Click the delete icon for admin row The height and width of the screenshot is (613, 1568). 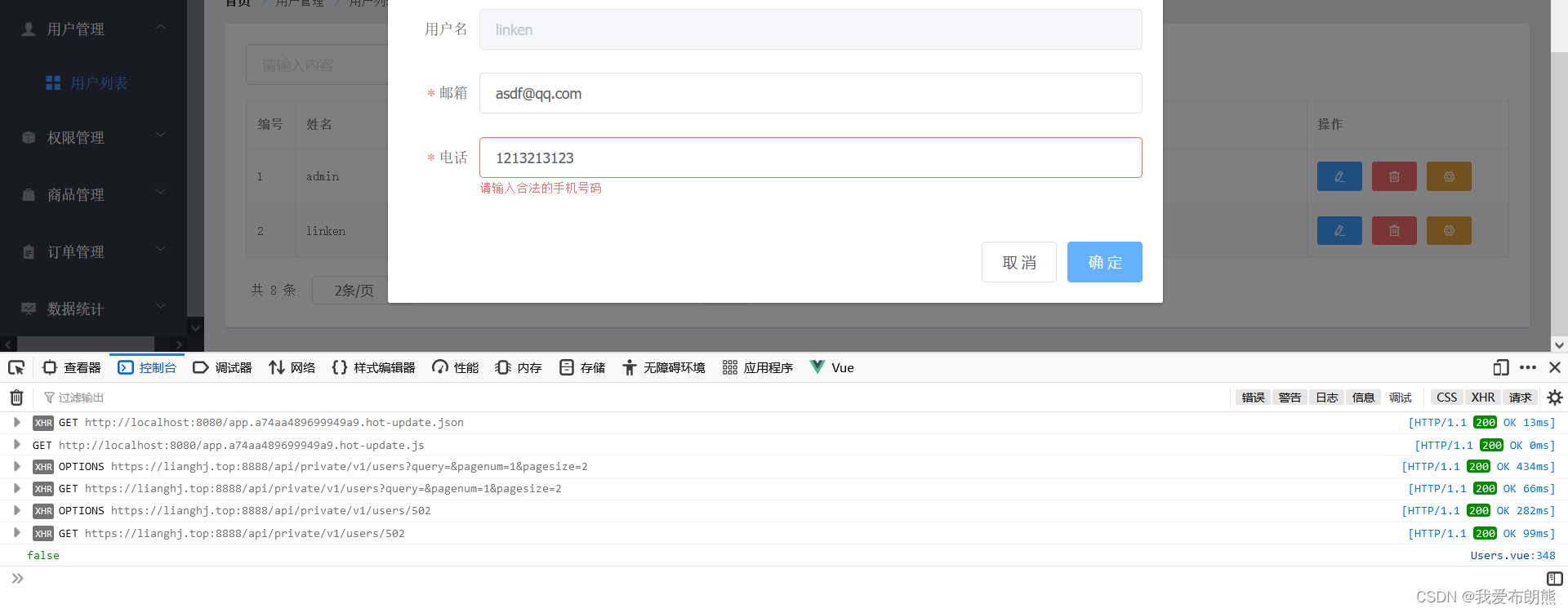coord(1394,176)
